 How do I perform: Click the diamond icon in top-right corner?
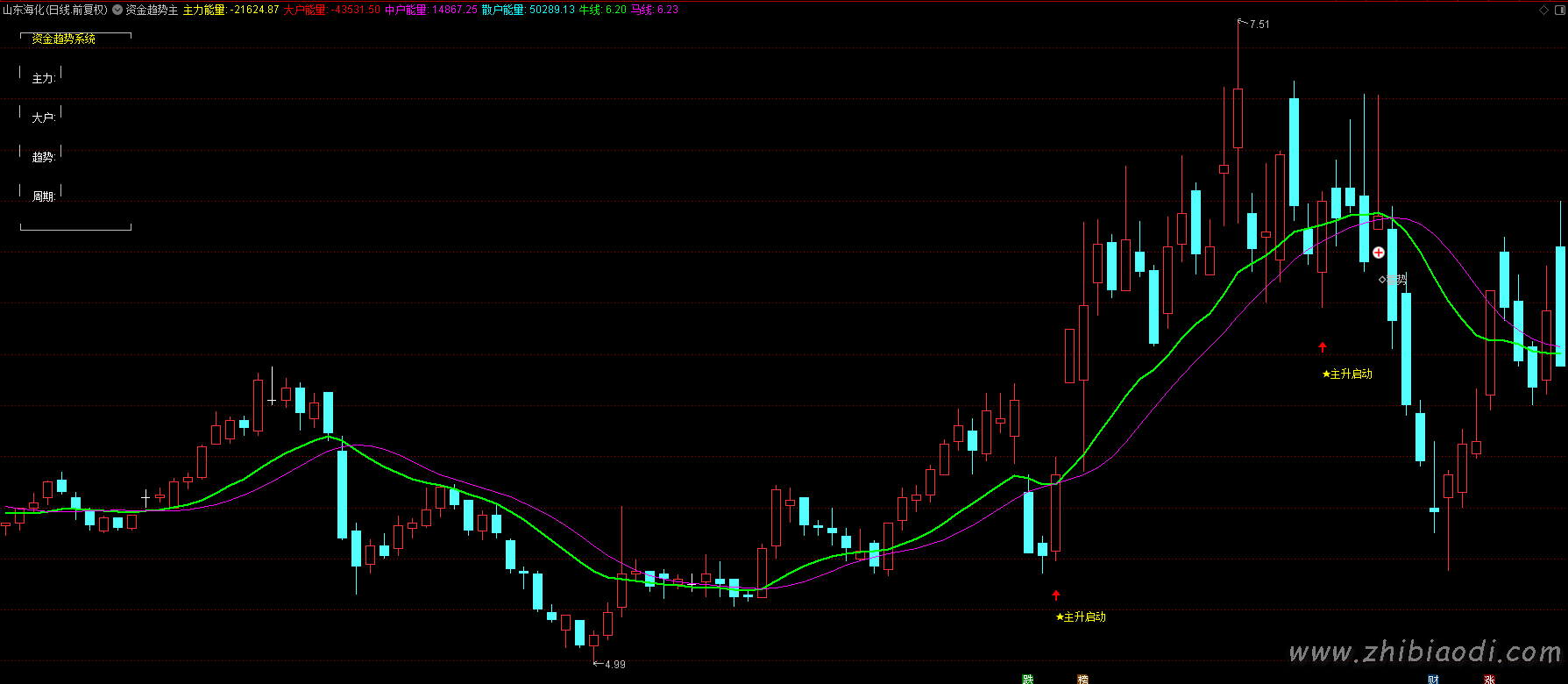coord(1543,11)
